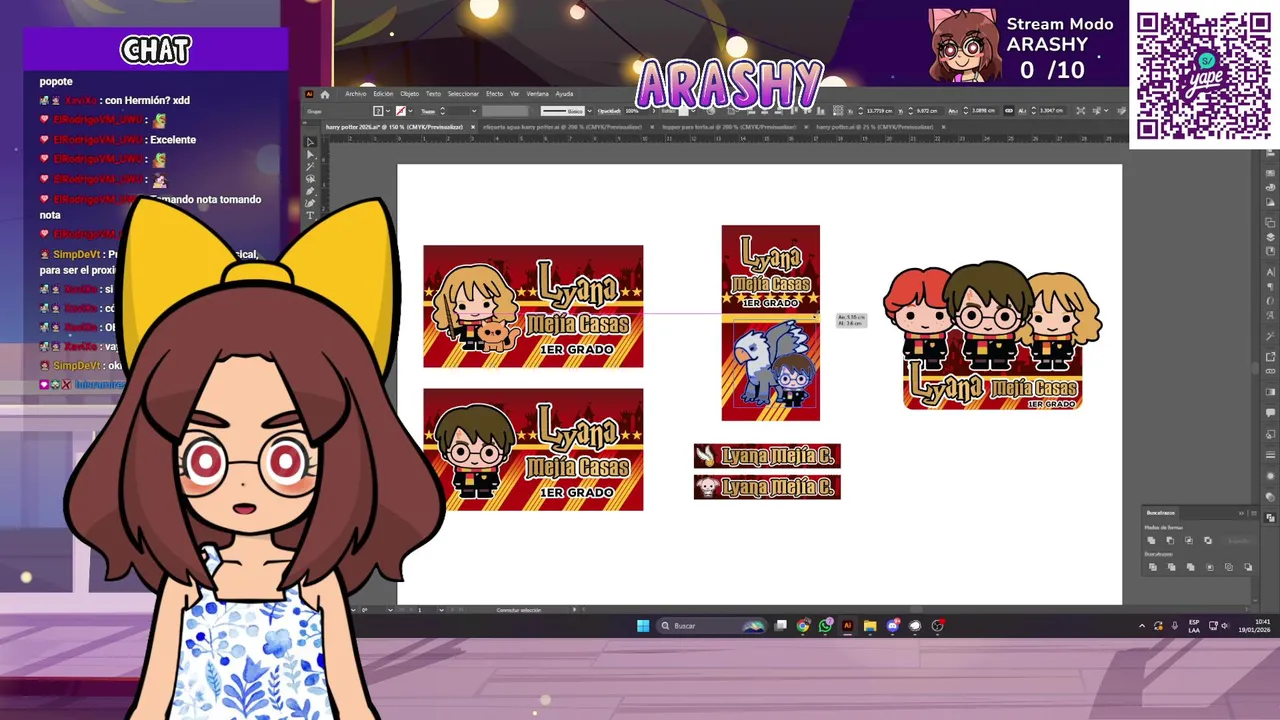Click the Illustrator home icon
This screenshot has width=1280, height=720.
pyautogui.click(x=325, y=94)
